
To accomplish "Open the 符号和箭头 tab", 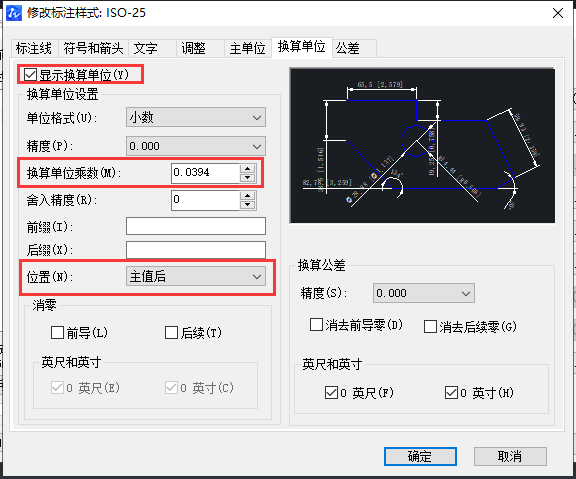I will pos(93,48).
